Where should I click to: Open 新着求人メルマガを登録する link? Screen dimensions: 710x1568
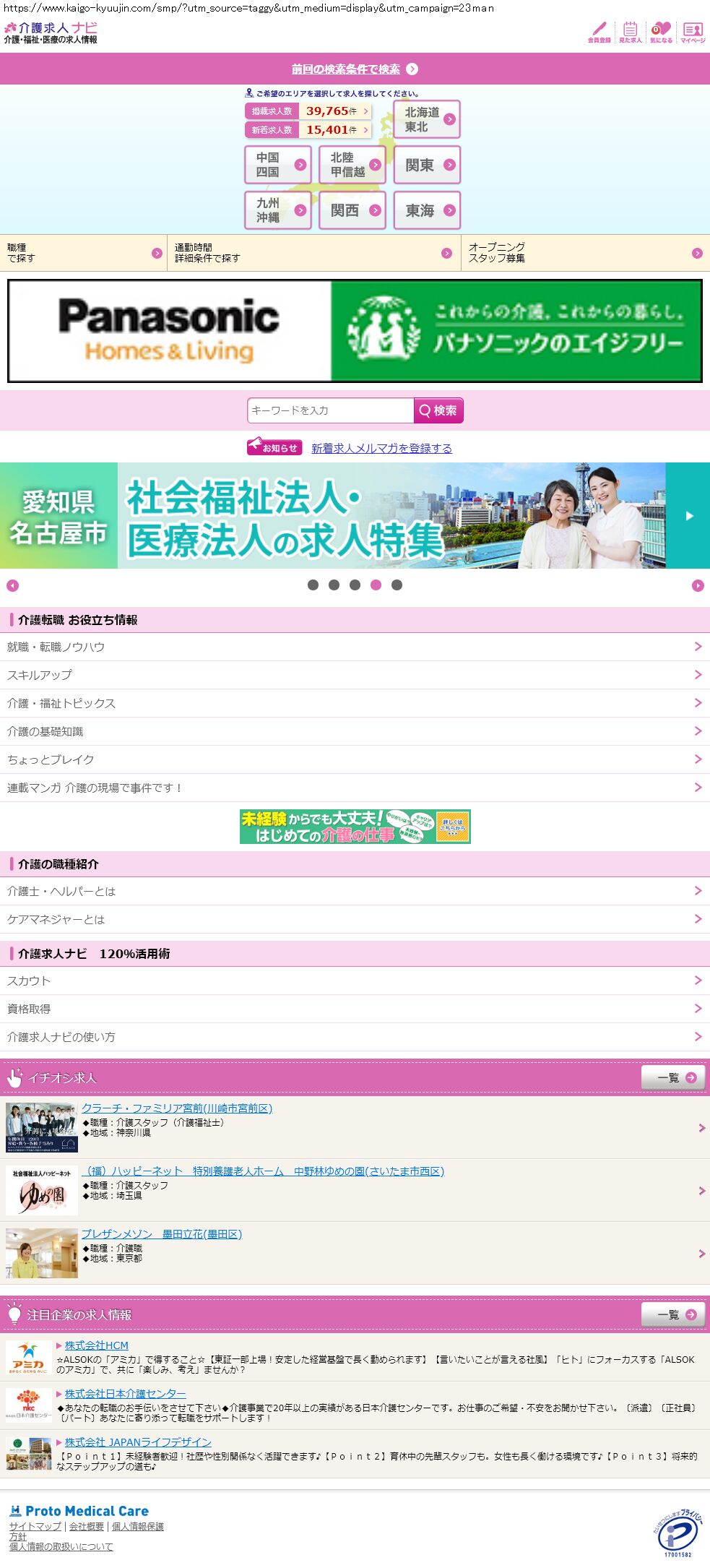381,448
